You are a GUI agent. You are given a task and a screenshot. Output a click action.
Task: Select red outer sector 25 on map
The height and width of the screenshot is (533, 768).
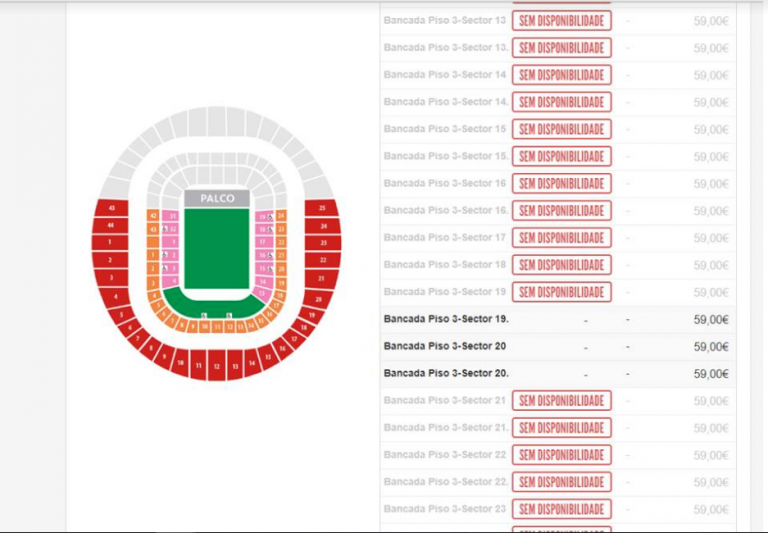click(x=322, y=208)
